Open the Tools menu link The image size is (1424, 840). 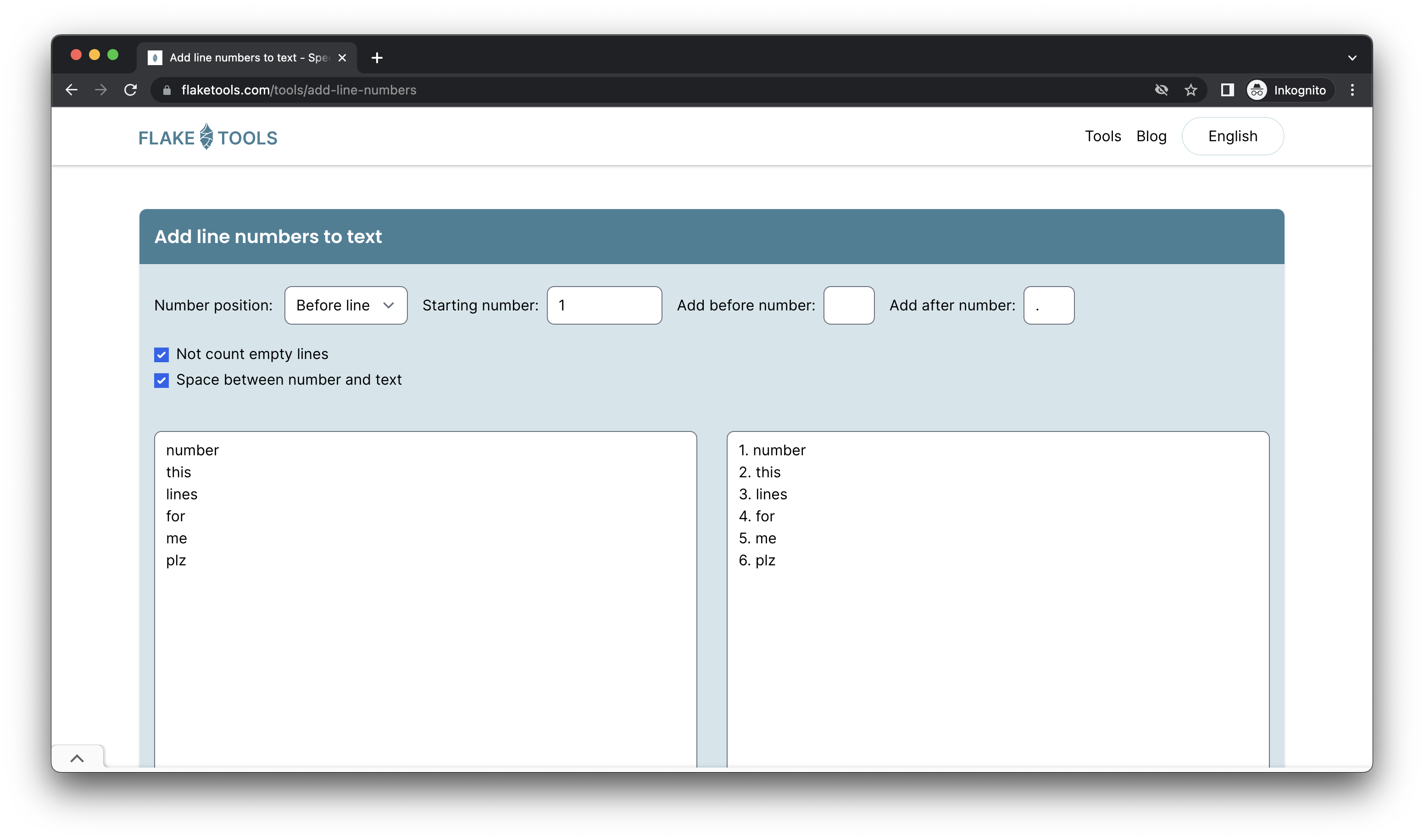[x=1102, y=137]
